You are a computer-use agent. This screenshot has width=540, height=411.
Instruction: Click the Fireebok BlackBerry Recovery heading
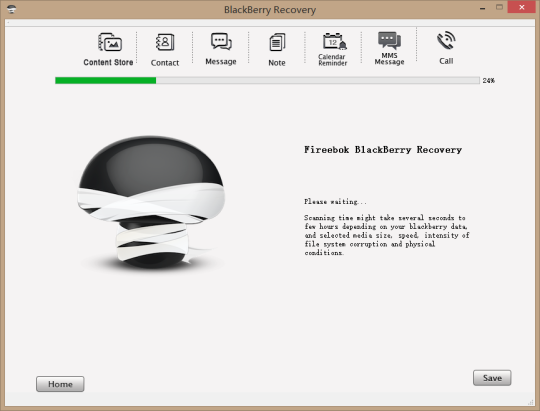[383, 150]
